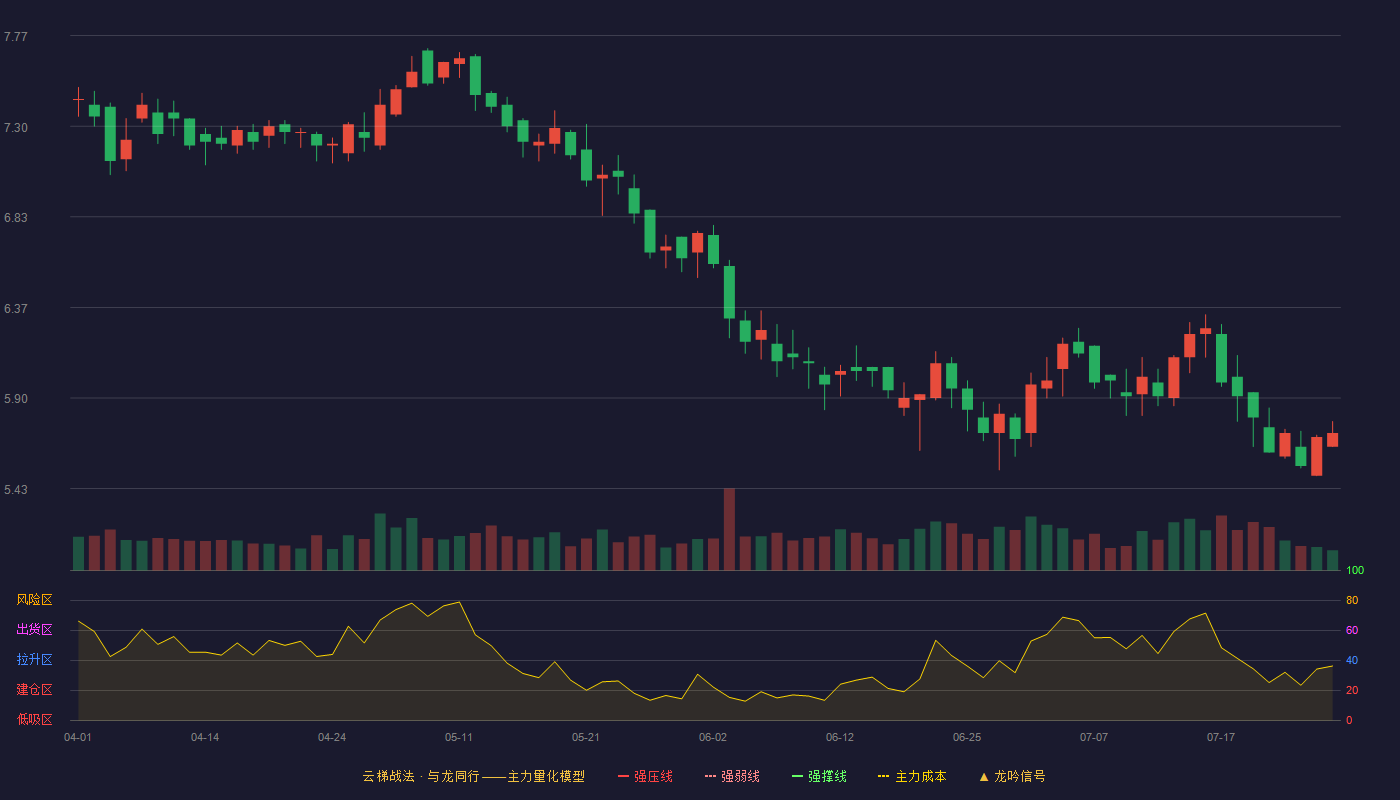Select the 出货区 zone label

pos(34,630)
